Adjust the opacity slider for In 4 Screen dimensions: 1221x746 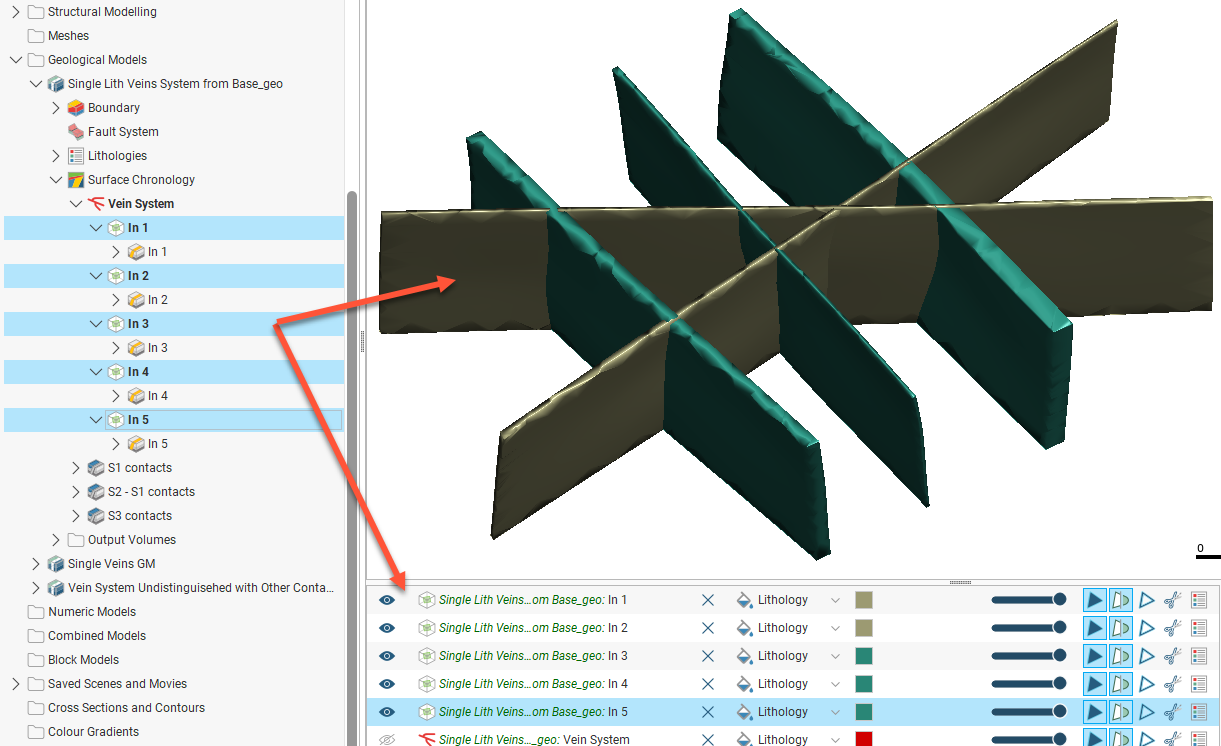[1028, 684]
